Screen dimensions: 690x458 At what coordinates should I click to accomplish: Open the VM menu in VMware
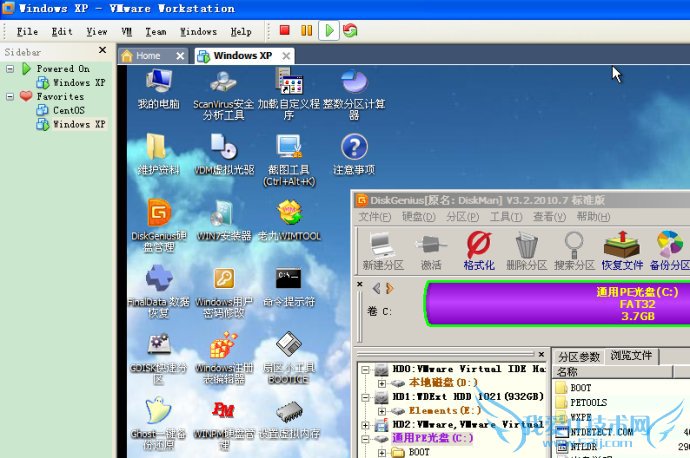coord(126,32)
